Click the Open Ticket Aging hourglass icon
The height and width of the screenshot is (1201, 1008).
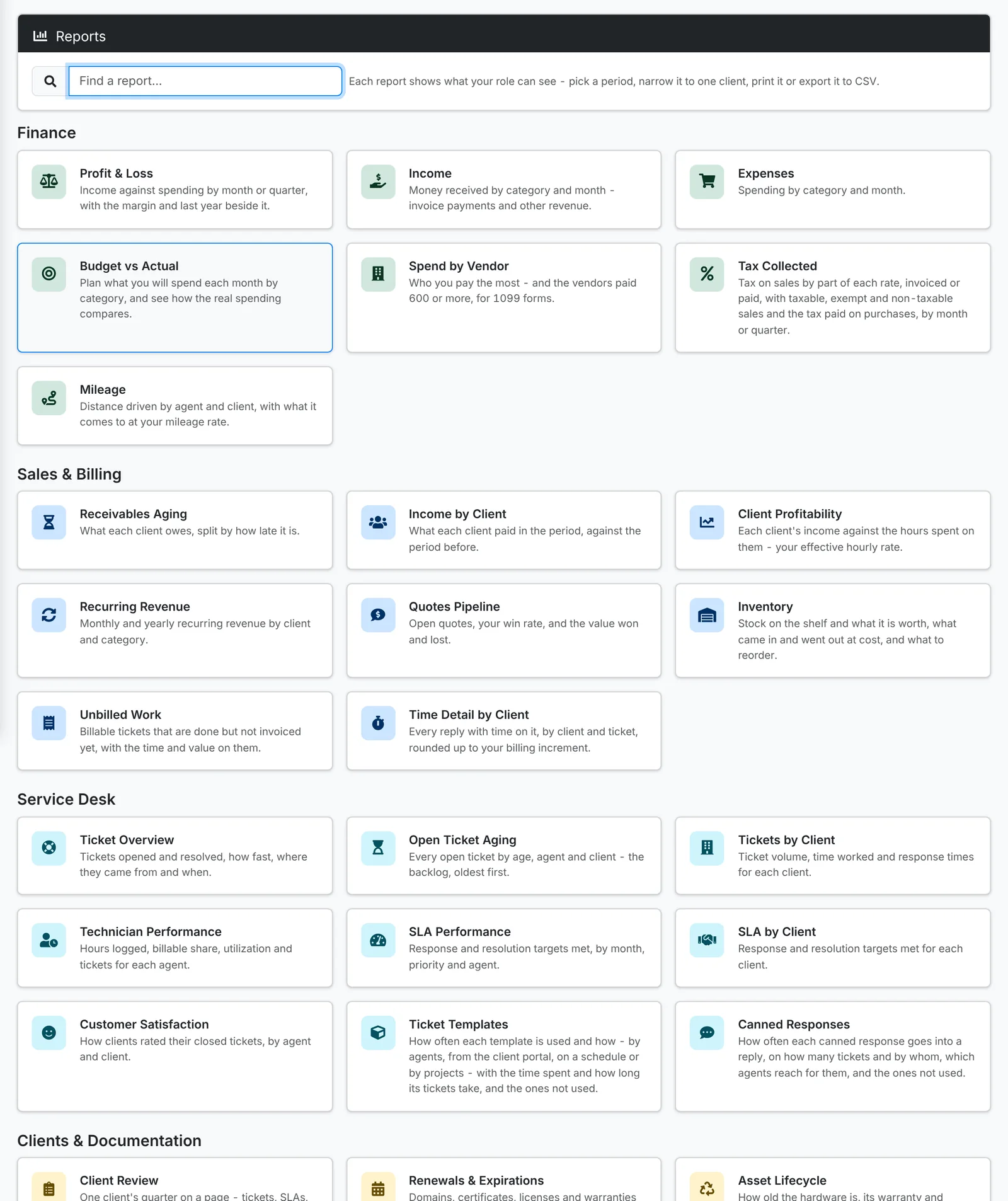click(378, 848)
